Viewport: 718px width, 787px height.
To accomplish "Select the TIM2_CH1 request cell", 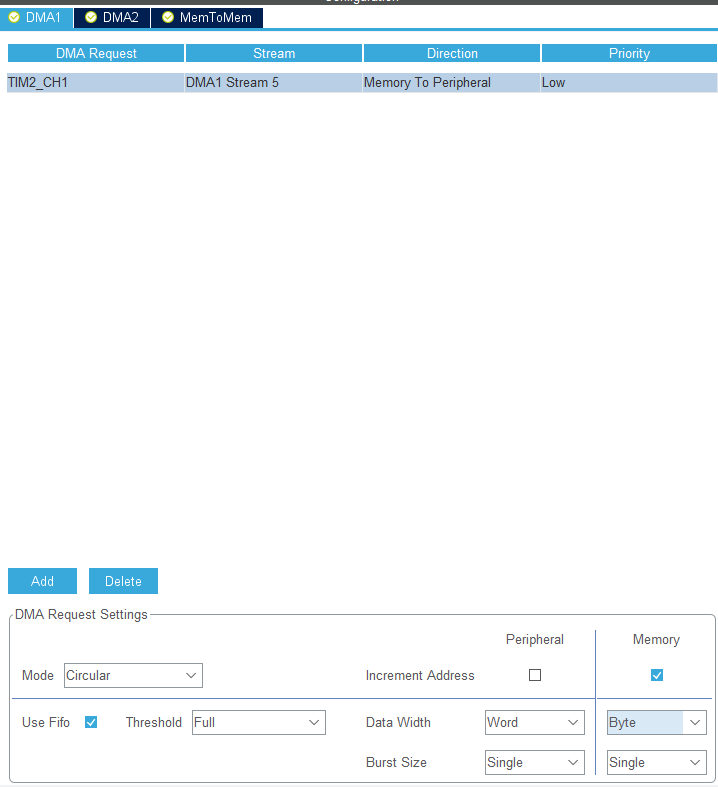I will click(95, 82).
